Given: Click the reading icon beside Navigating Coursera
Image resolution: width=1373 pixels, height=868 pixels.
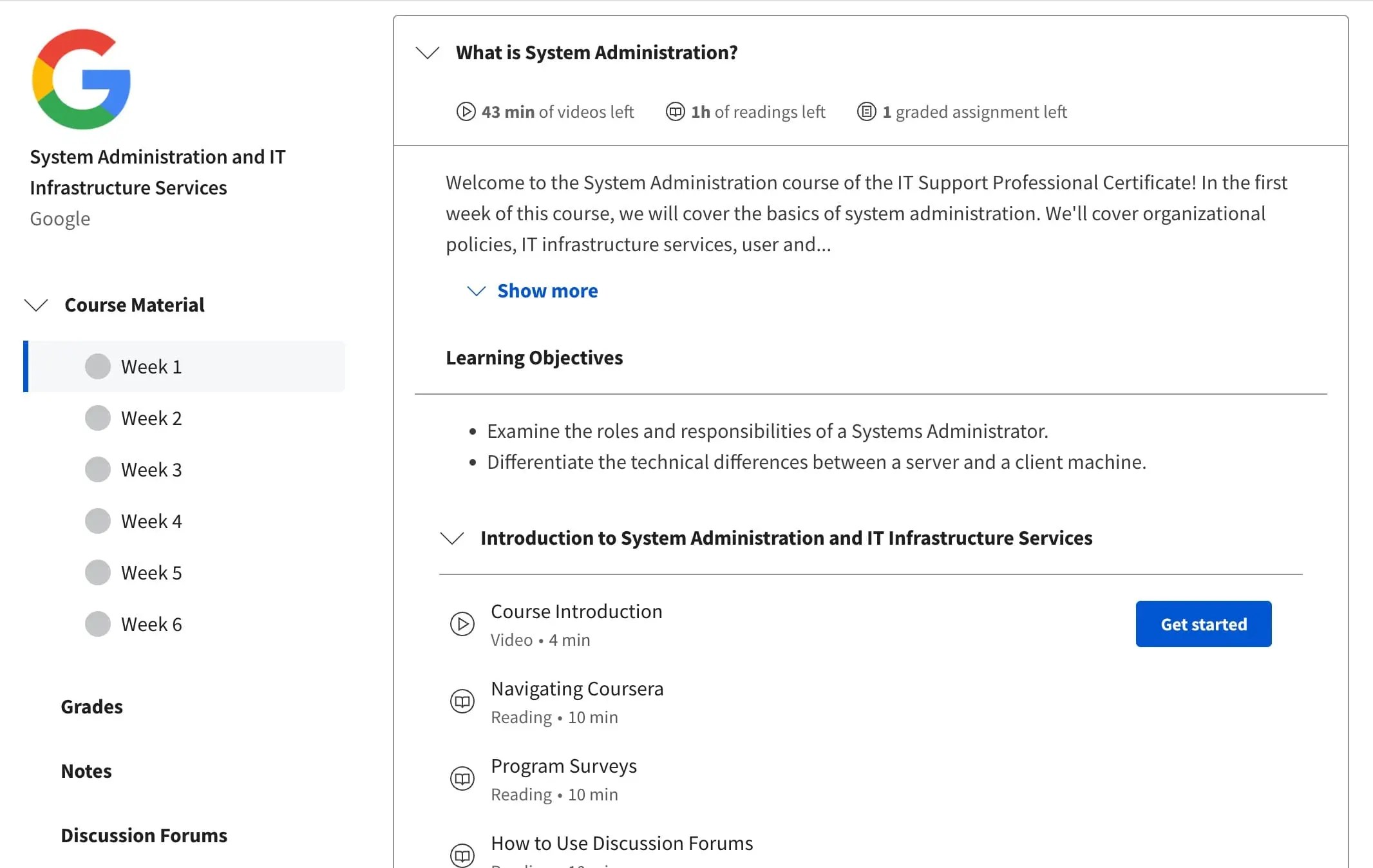Looking at the screenshot, I should (462, 701).
